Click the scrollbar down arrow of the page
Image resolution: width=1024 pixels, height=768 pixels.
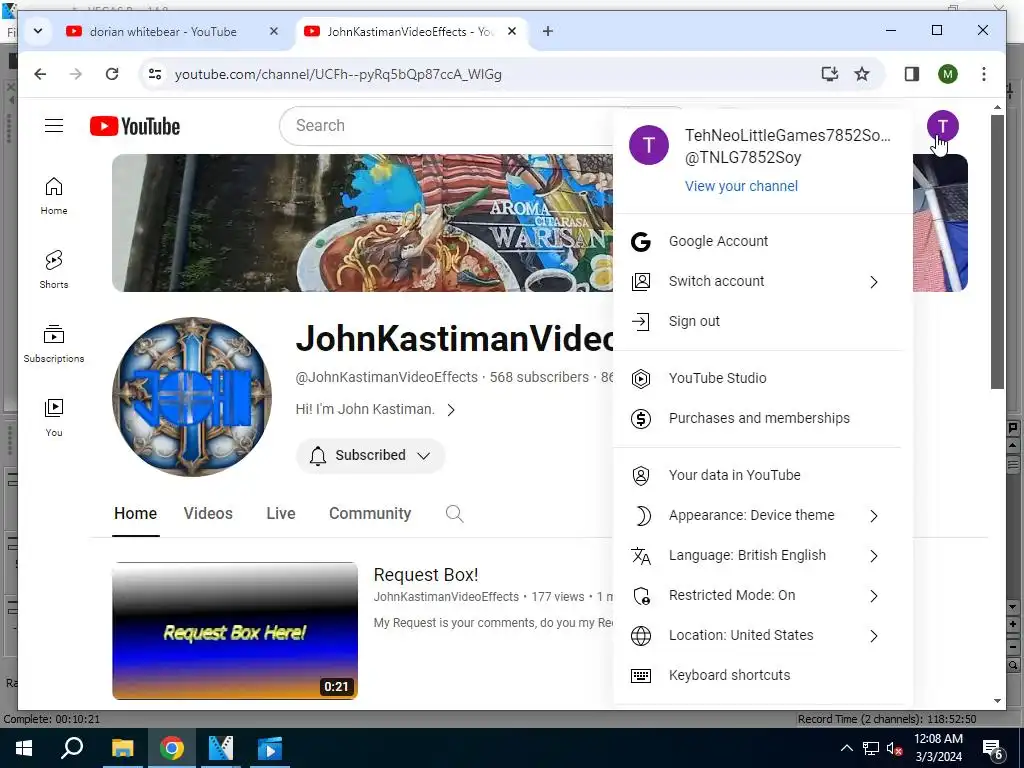point(997,701)
